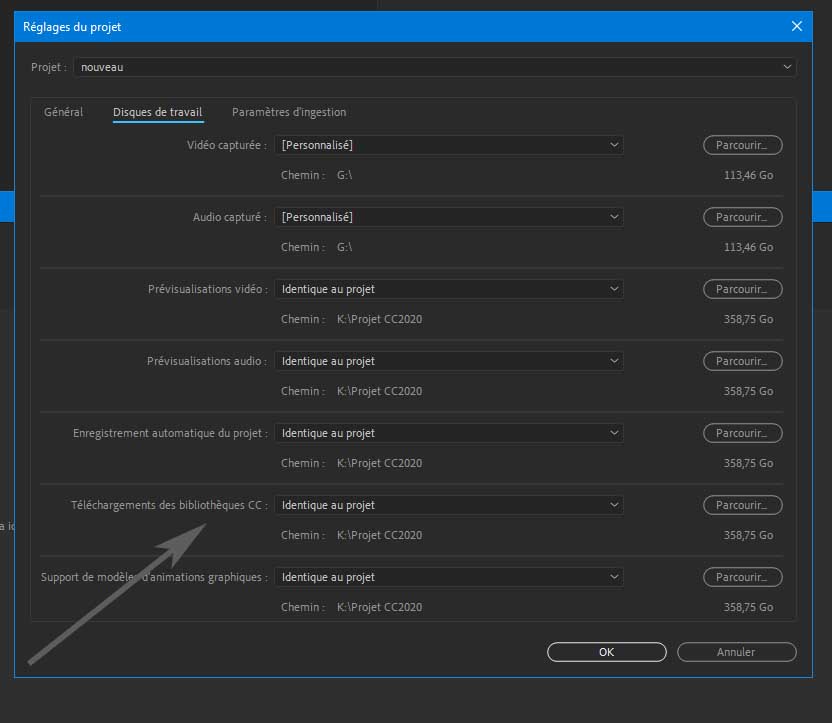This screenshot has width=832, height=723.
Task: Browse a folder for Audio capturé
Action: [x=742, y=217]
